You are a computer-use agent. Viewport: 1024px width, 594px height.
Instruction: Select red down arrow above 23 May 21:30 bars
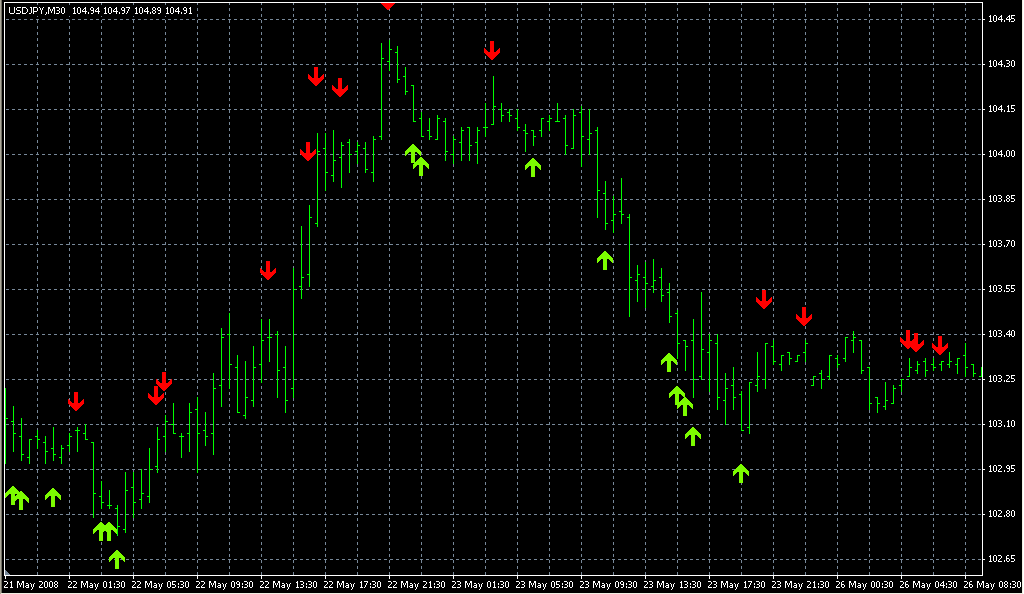(x=804, y=317)
